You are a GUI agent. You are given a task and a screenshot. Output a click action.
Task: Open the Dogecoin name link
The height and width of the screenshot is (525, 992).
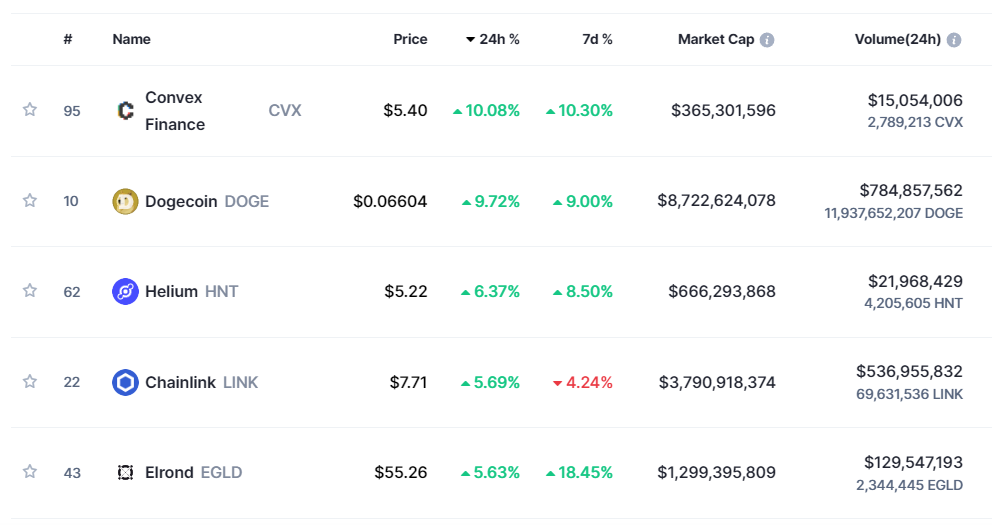[x=181, y=201]
